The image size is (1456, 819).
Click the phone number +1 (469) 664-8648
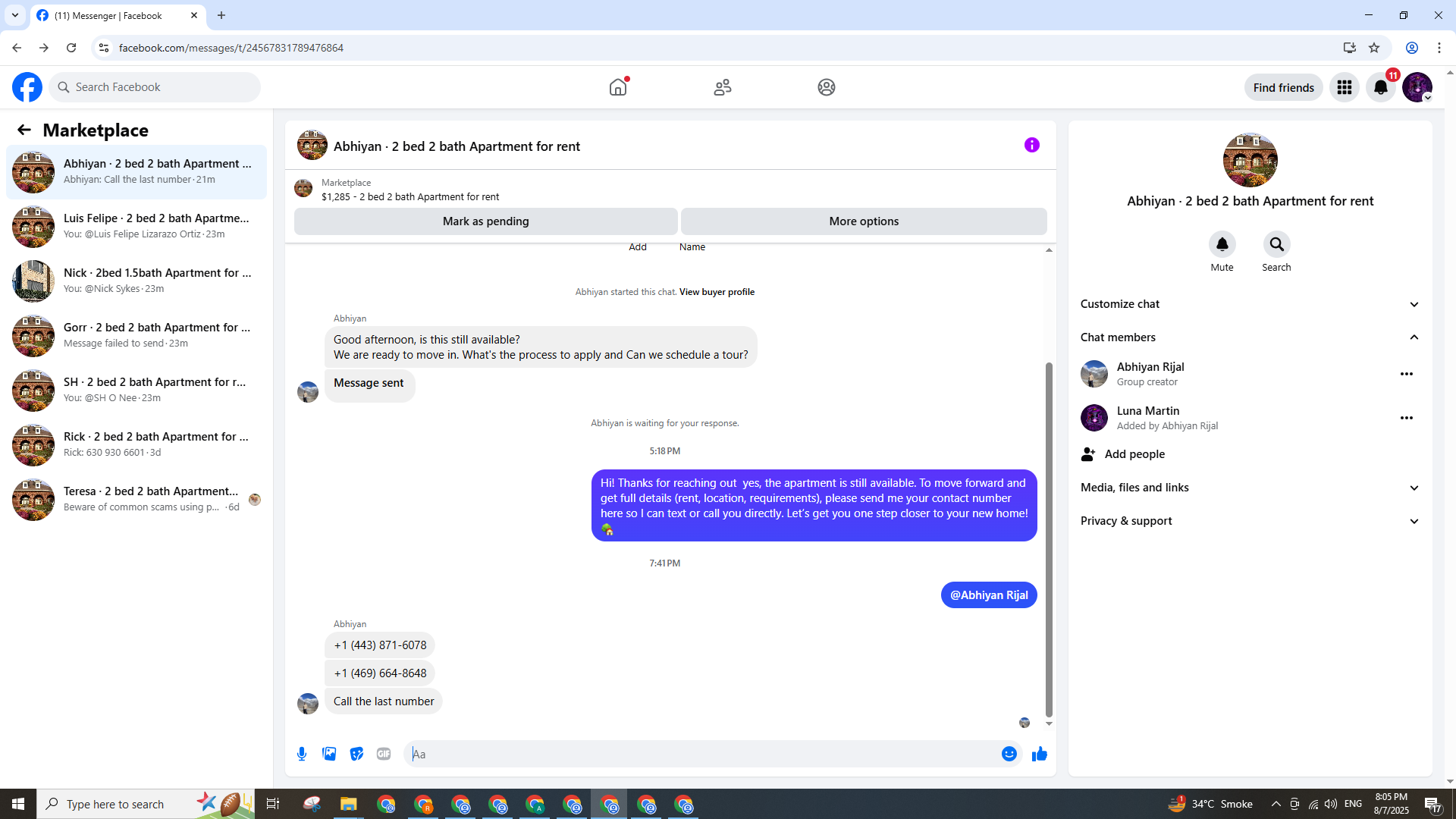(x=380, y=673)
